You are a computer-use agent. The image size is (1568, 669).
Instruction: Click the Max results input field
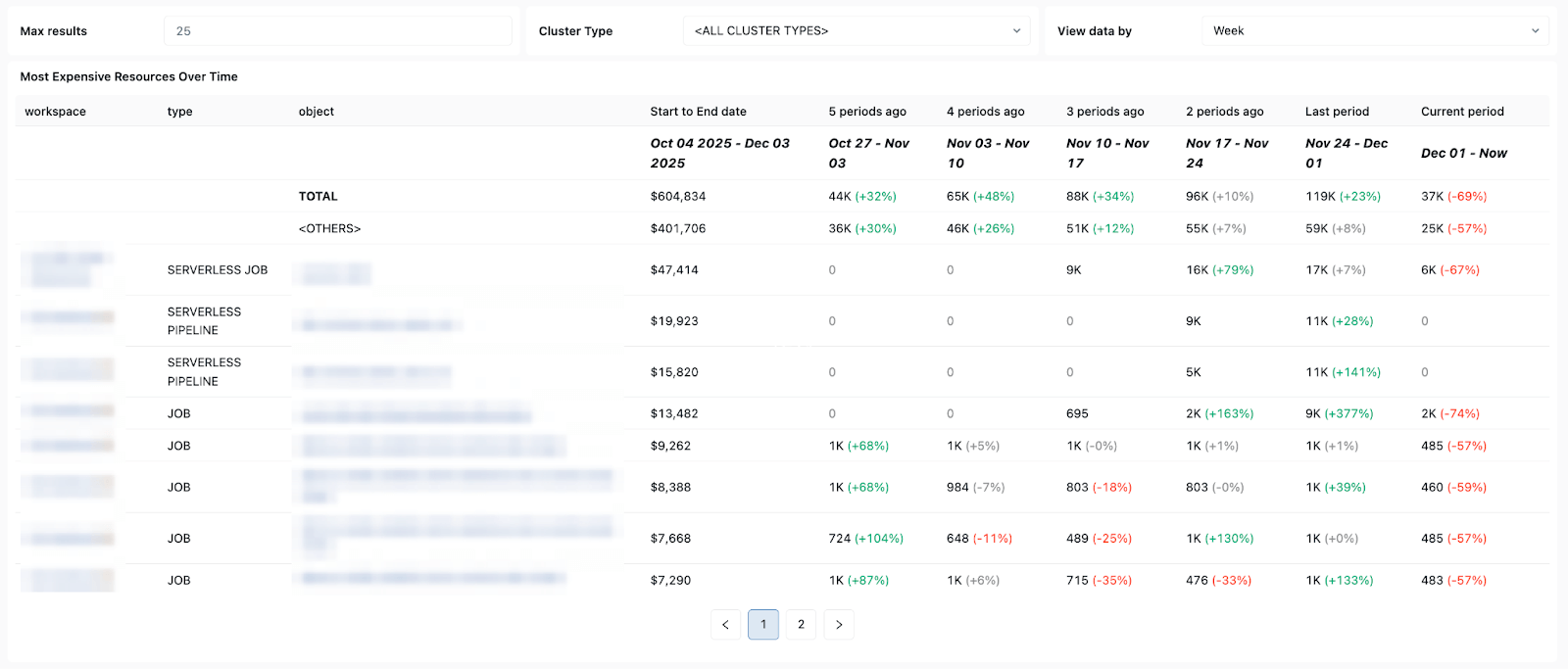(337, 31)
